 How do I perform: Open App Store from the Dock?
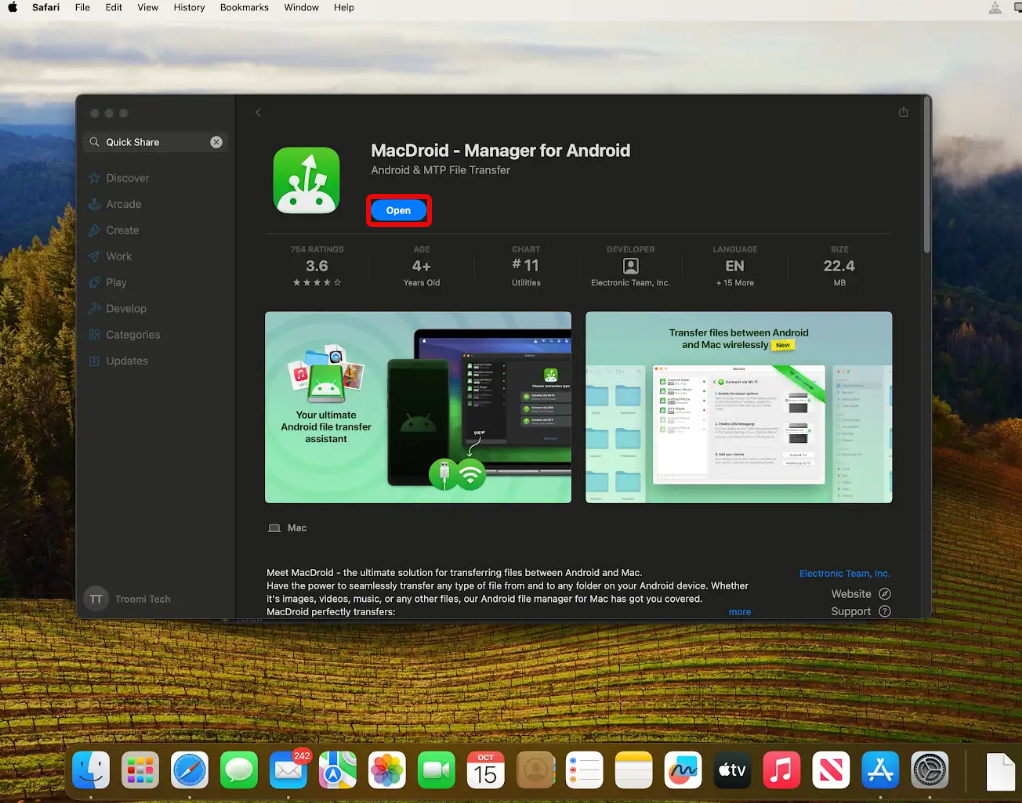[x=881, y=770]
